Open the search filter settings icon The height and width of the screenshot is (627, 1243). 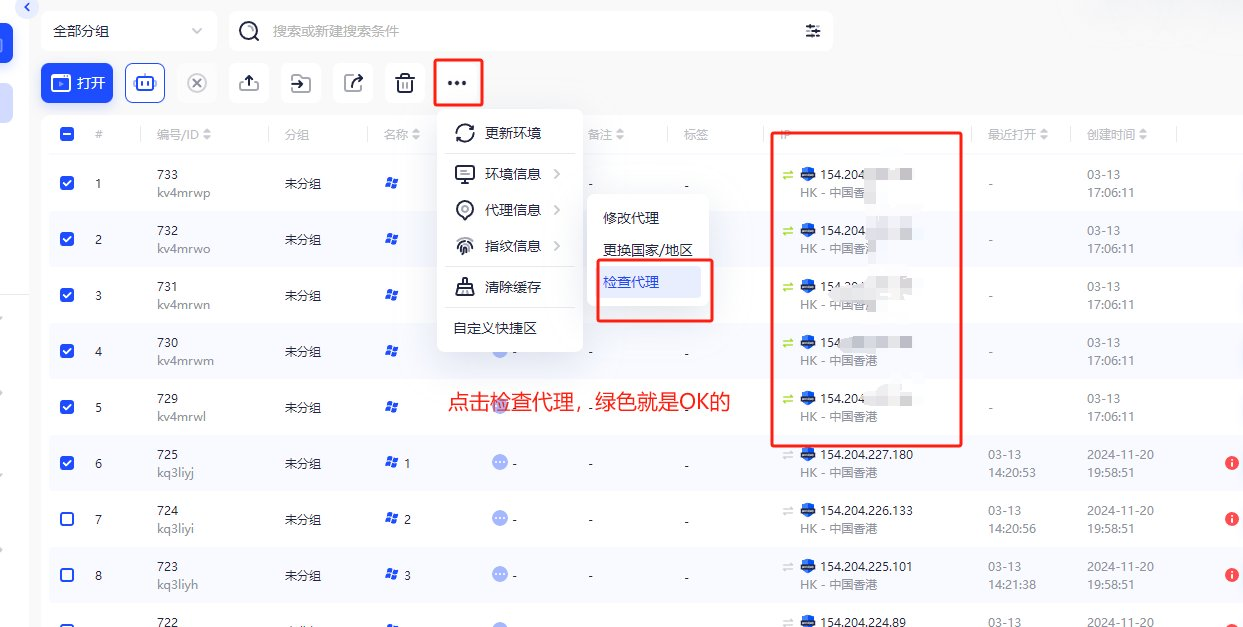(x=813, y=31)
